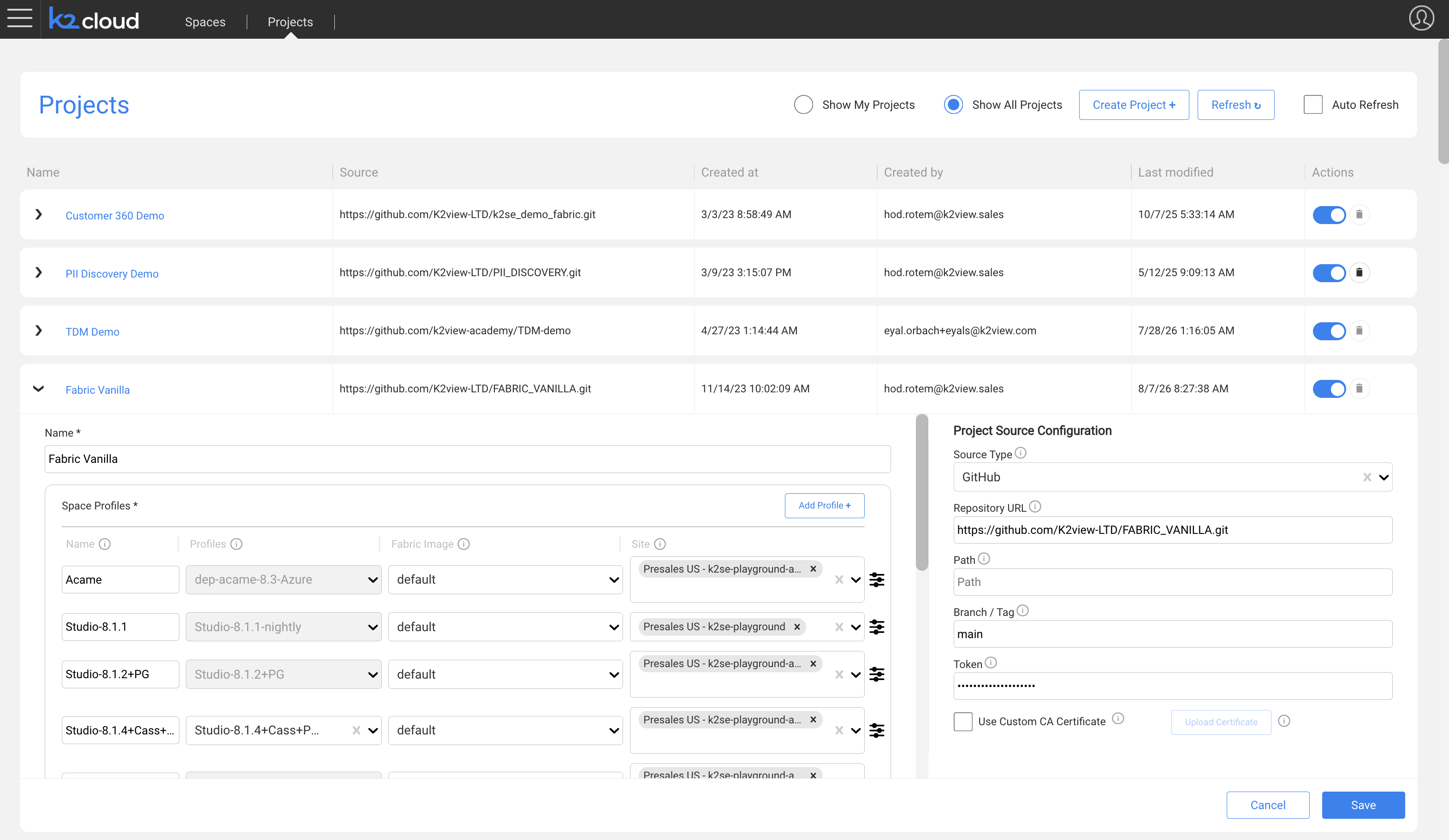Go to the Projects tab
Screen dimensions: 1449x840
click(x=291, y=22)
